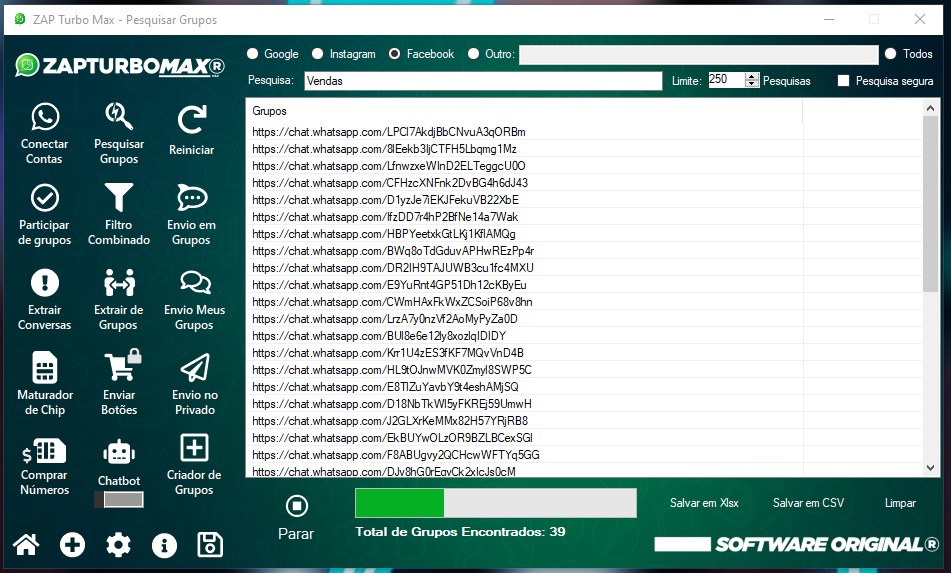Click the Pesquisar Grupos magnifier icon
951x573 pixels.
[119, 119]
